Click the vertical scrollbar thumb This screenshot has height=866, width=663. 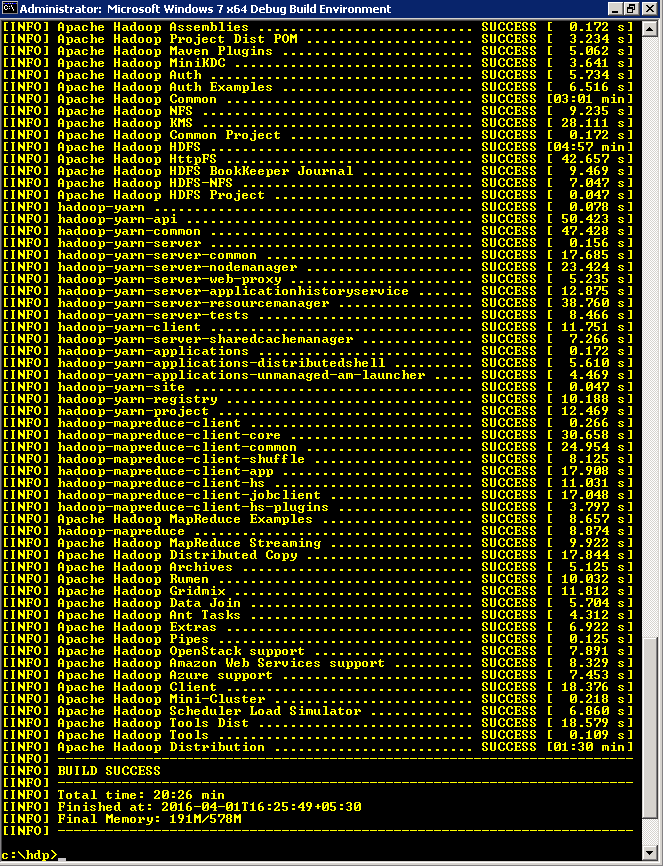[x=651, y=728]
